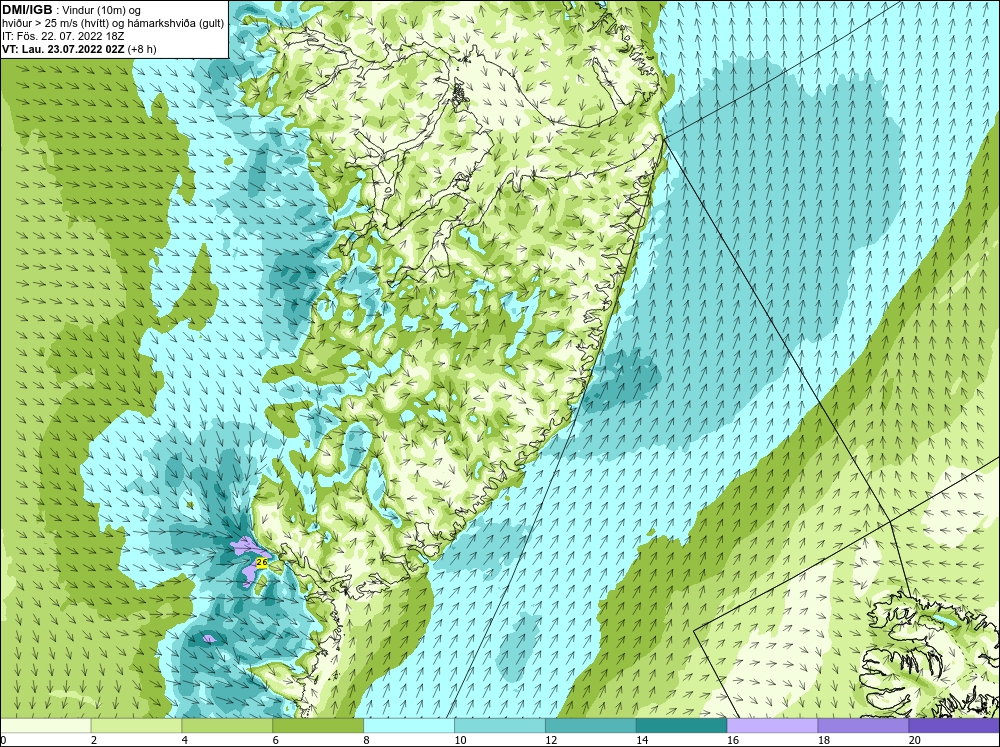The width and height of the screenshot is (1000, 747).
Task: Click the 0–2 m/s palest color swatch
Action: pyautogui.click(x=46, y=725)
